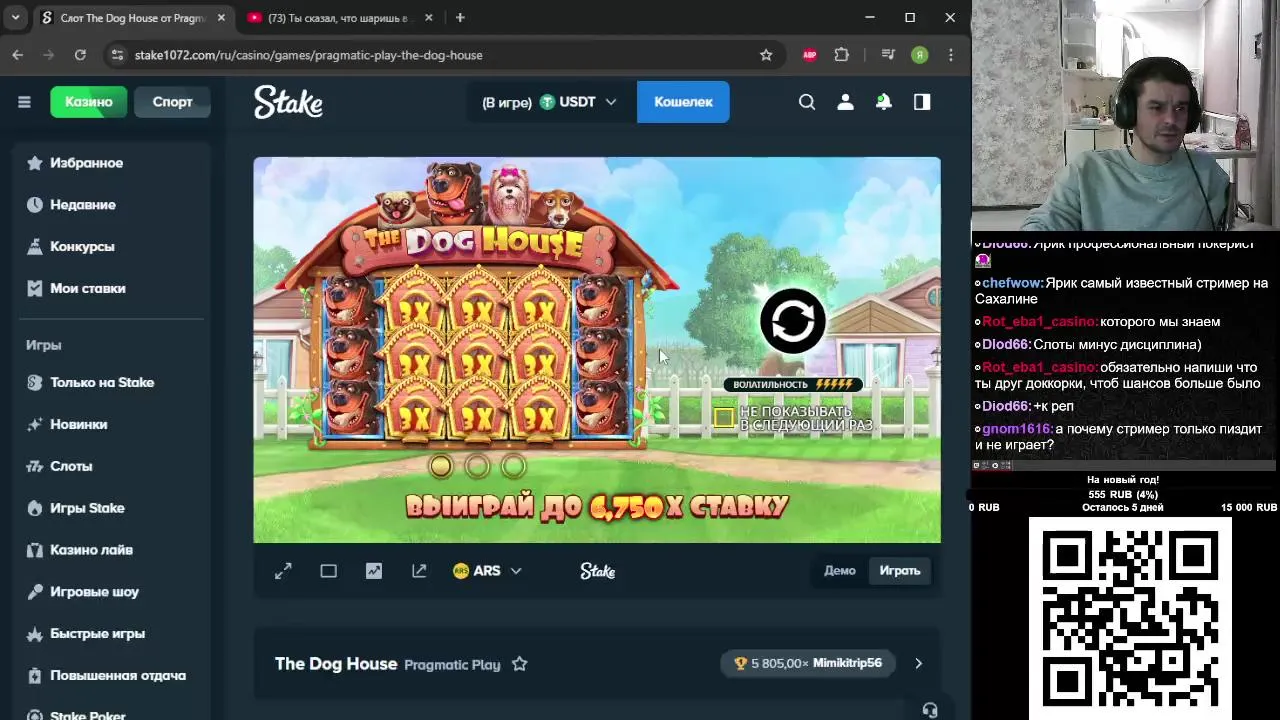This screenshot has width=1280, height=720.
Task: Click the 'Игры' sidebar heading text
Action: click(x=44, y=345)
